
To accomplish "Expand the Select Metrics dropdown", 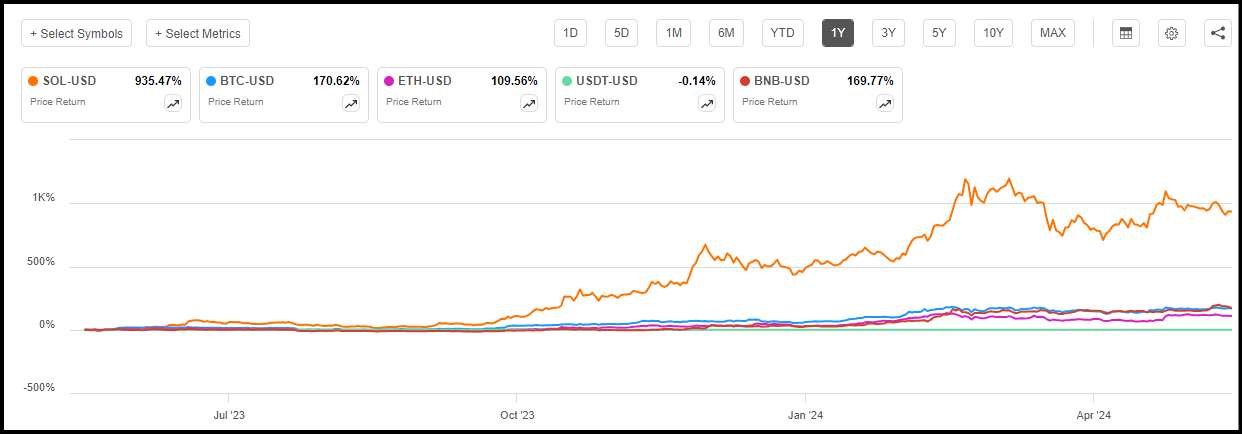I will pos(198,33).
